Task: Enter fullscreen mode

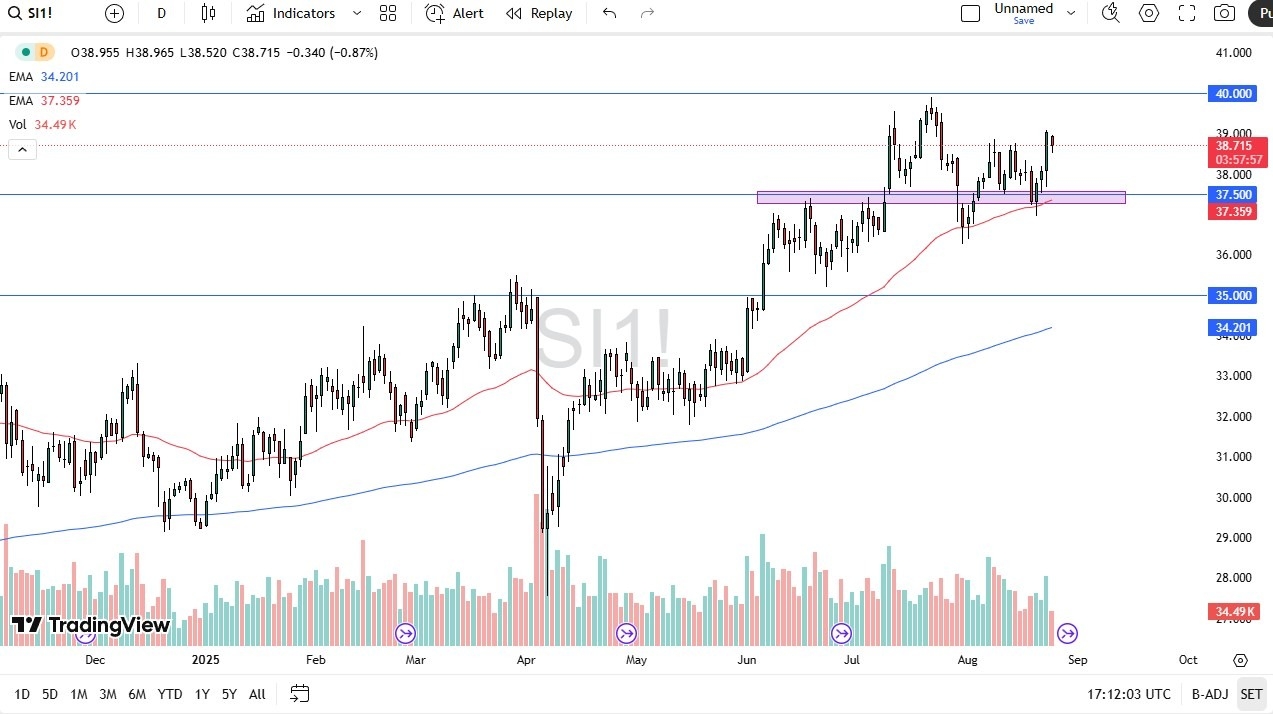Action: (1186, 13)
